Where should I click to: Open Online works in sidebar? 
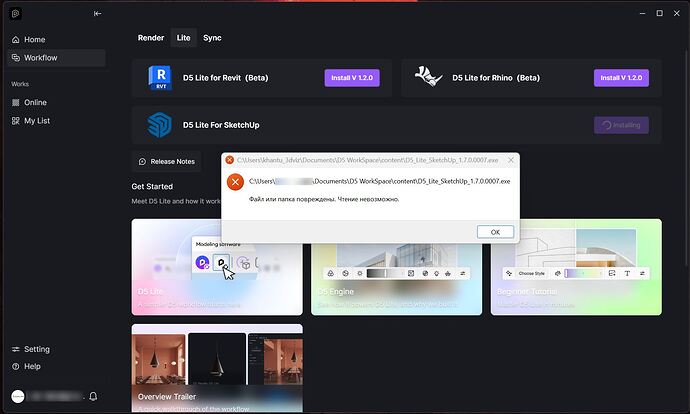pos(56,103)
